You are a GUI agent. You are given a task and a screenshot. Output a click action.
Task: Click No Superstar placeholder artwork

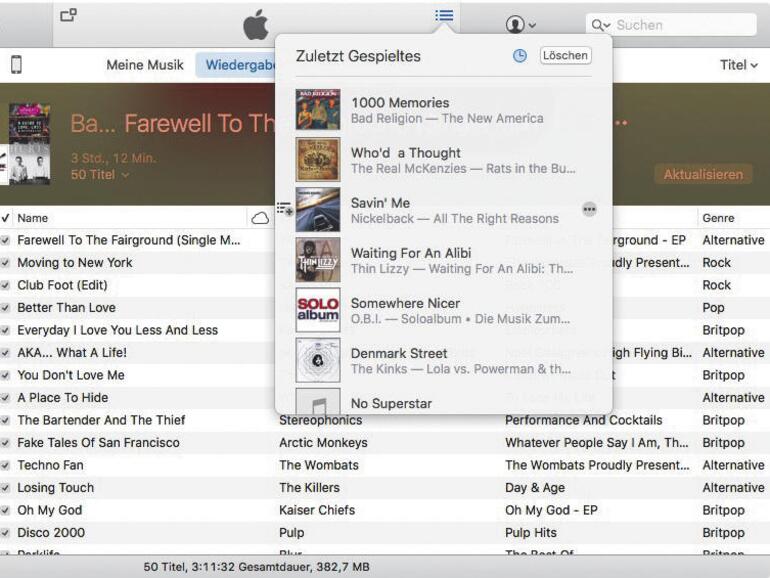318,401
